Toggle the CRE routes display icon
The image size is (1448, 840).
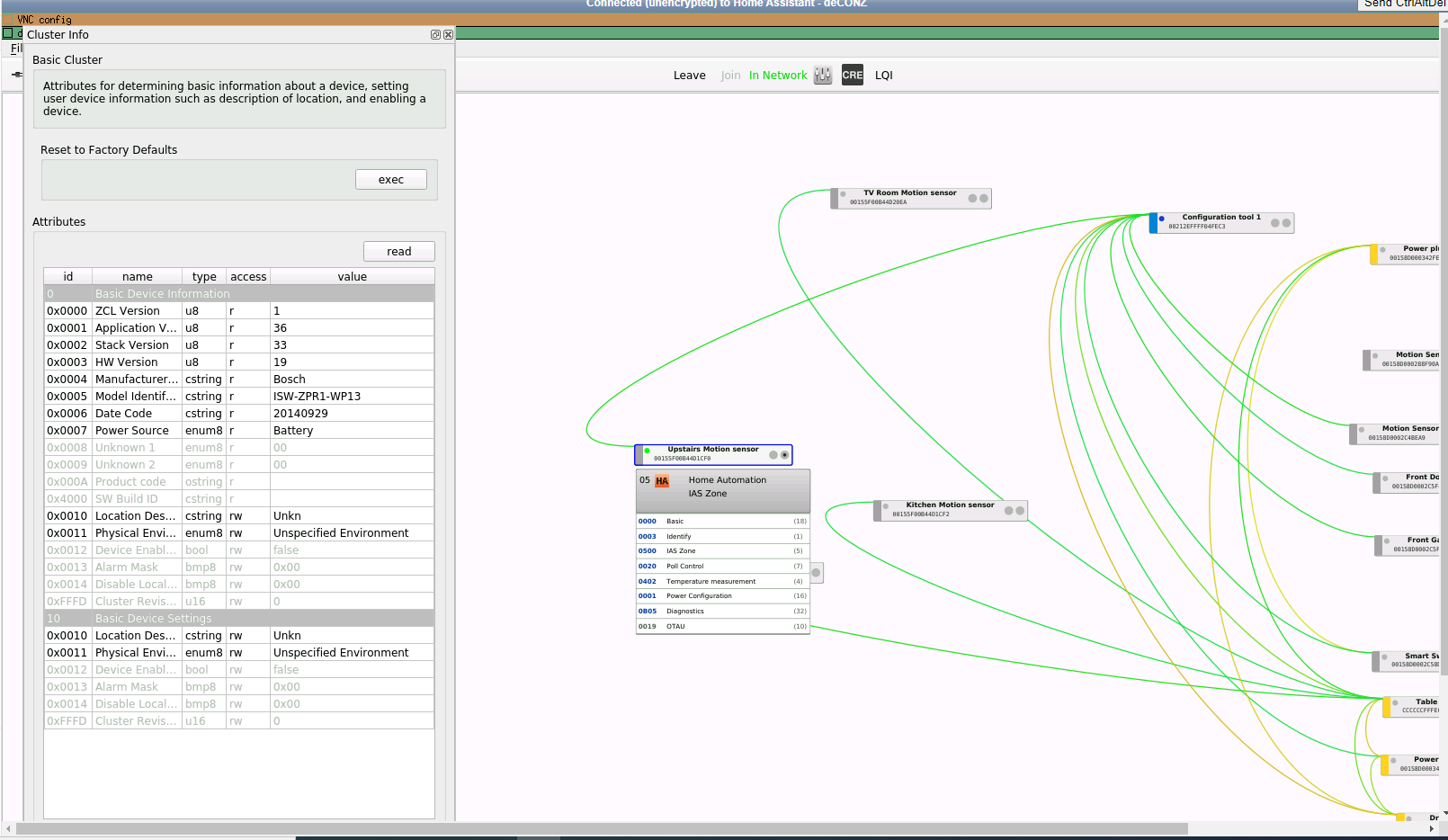coord(852,76)
